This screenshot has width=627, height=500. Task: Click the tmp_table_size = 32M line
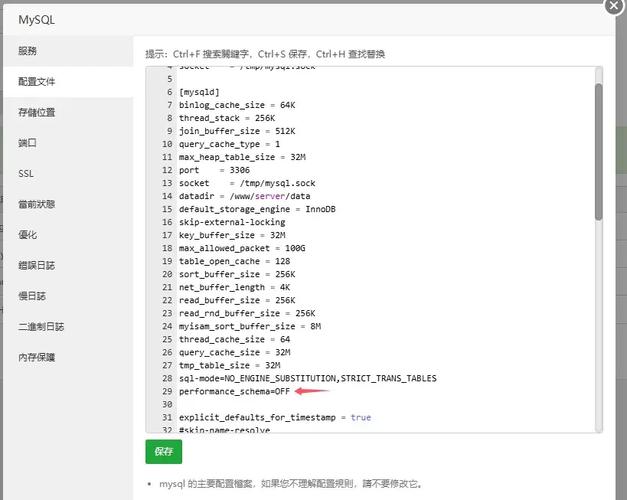pyautogui.click(x=230, y=365)
